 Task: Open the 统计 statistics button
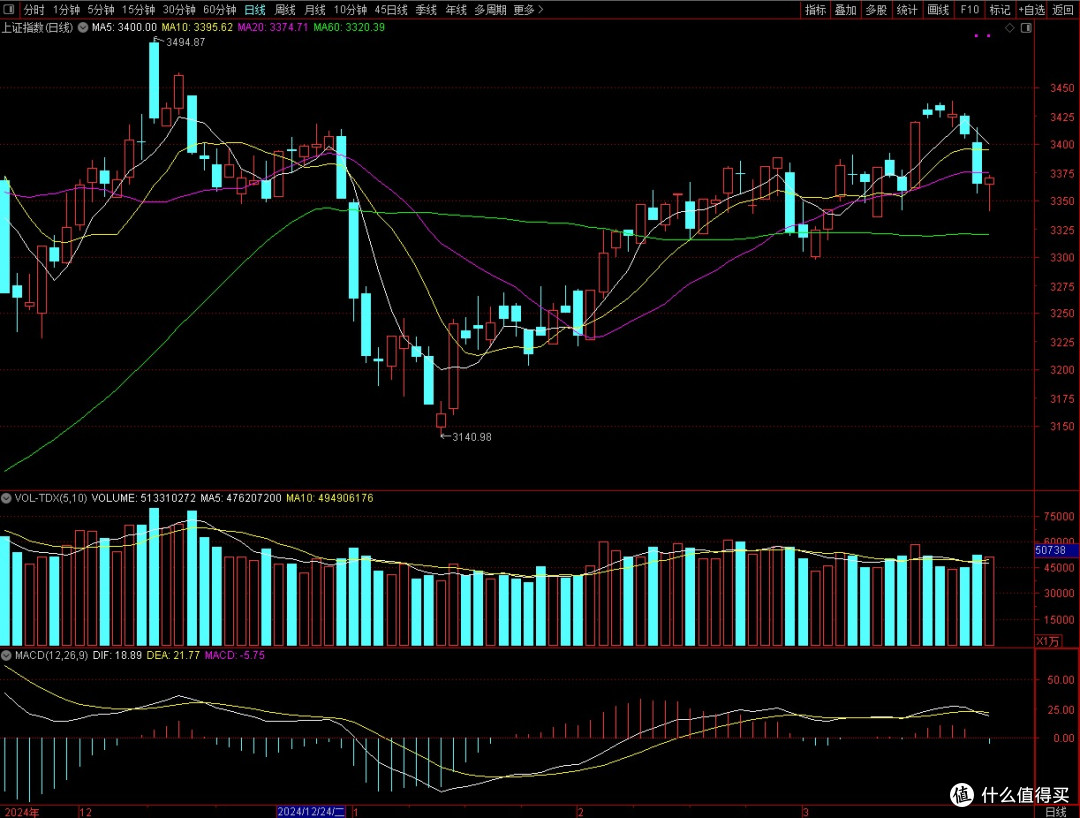907,10
